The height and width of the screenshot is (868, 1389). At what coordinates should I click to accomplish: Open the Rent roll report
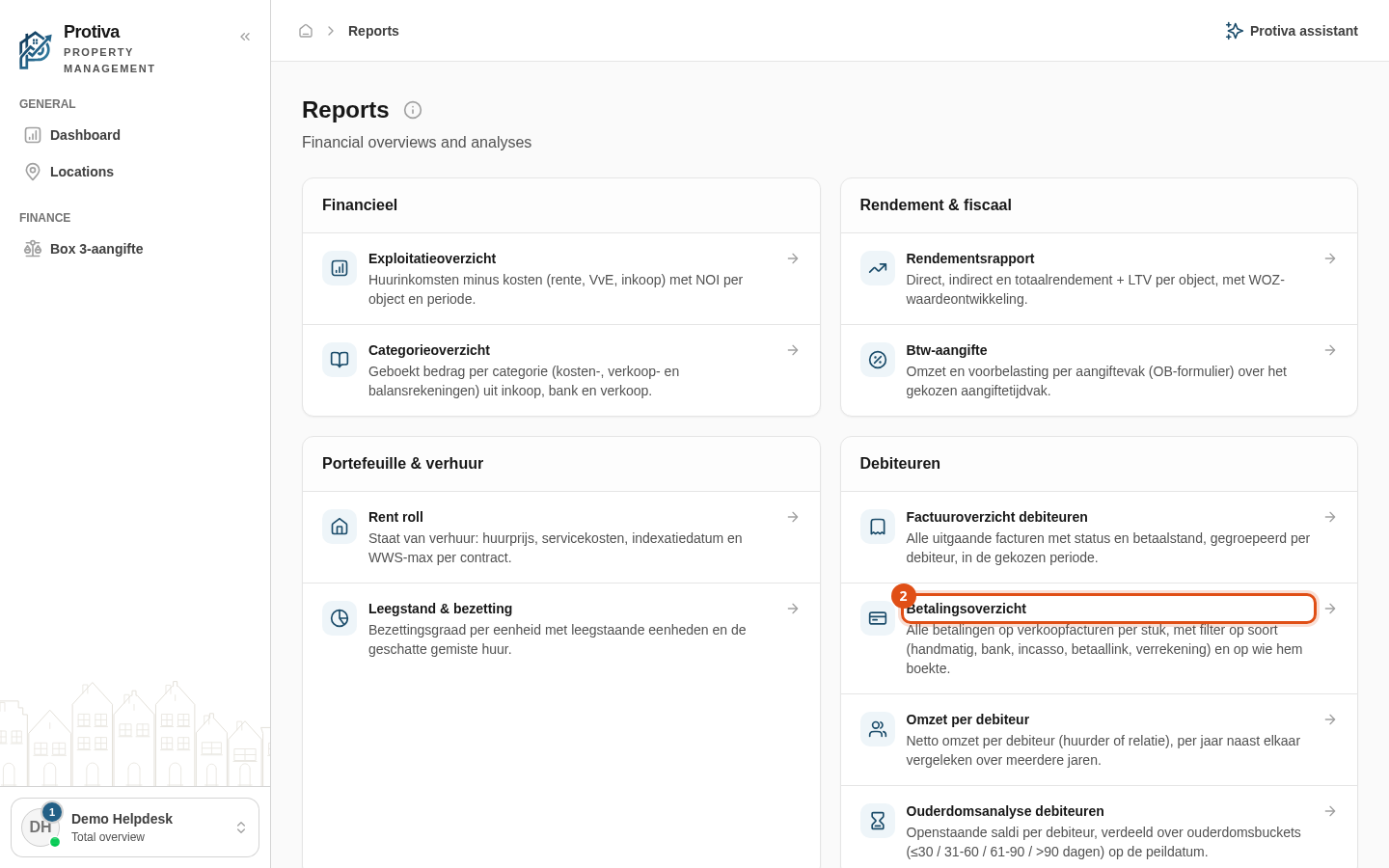click(561, 537)
